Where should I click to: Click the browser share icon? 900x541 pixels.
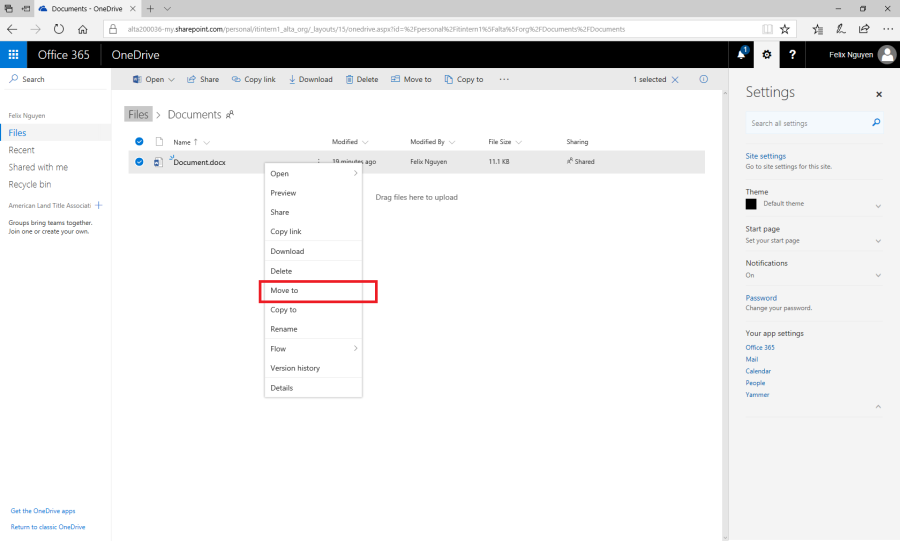point(864,29)
